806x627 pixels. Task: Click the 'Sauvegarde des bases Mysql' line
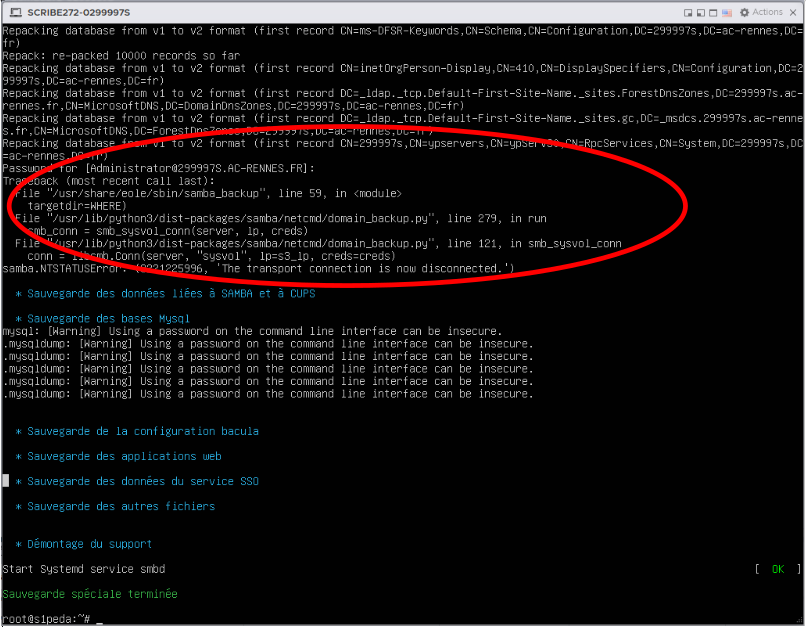[103, 318]
